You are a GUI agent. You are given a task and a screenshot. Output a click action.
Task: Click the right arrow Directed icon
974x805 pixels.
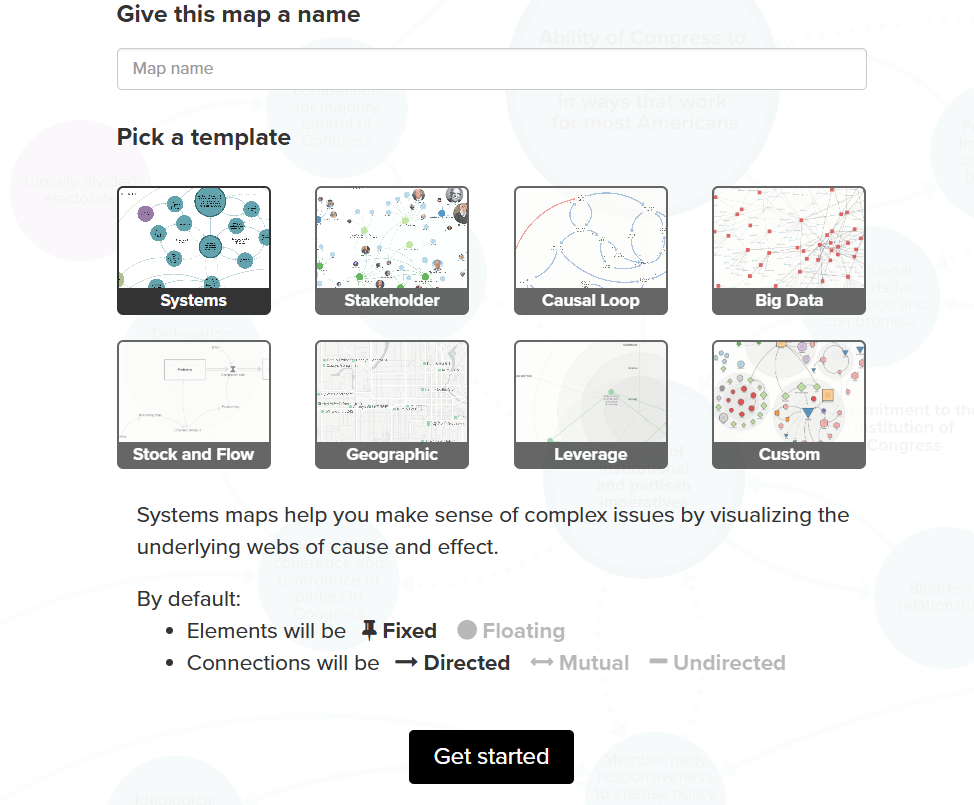click(x=406, y=663)
